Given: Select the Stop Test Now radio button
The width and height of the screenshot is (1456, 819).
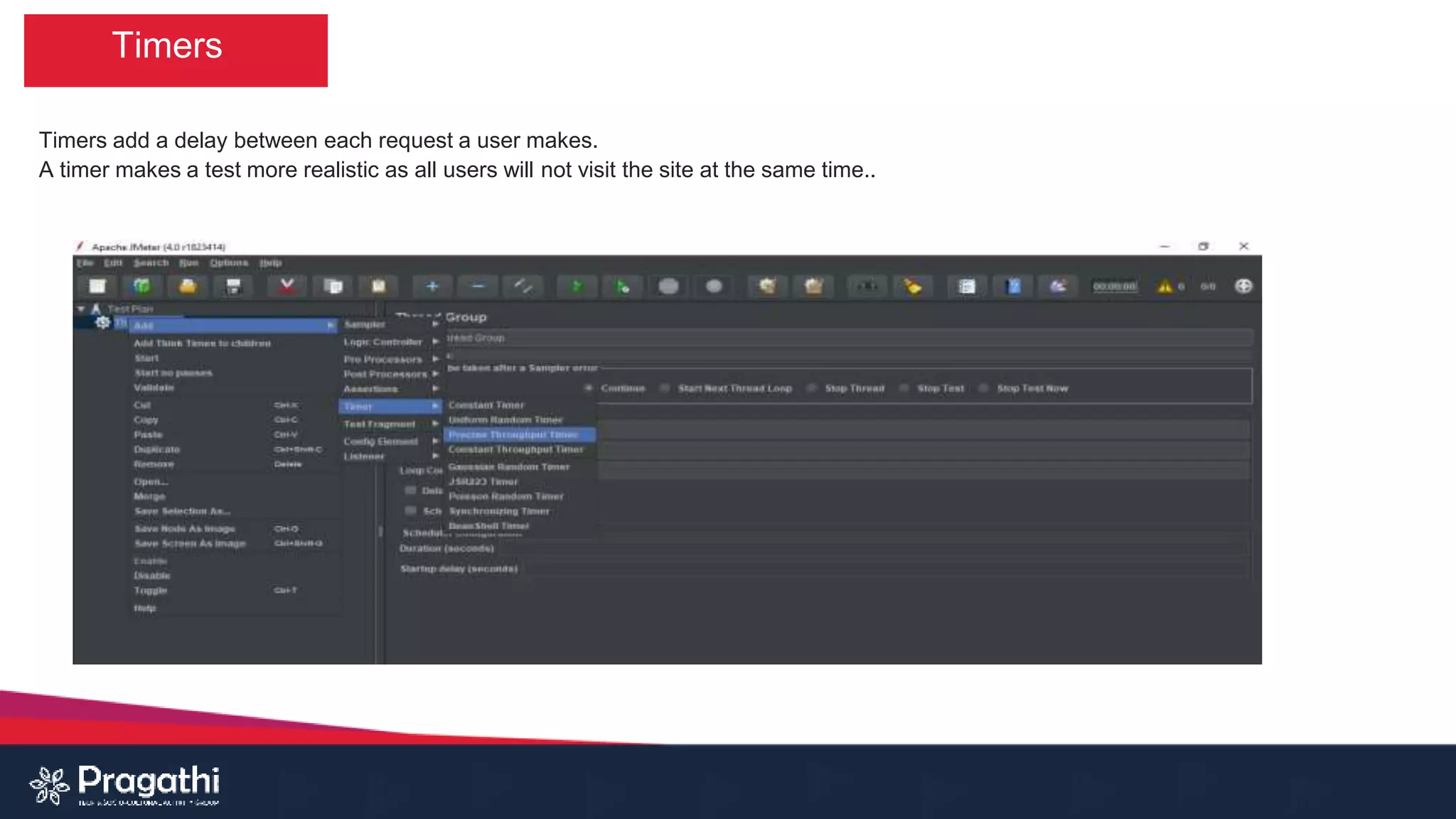Looking at the screenshot, I should coord(984,388).
